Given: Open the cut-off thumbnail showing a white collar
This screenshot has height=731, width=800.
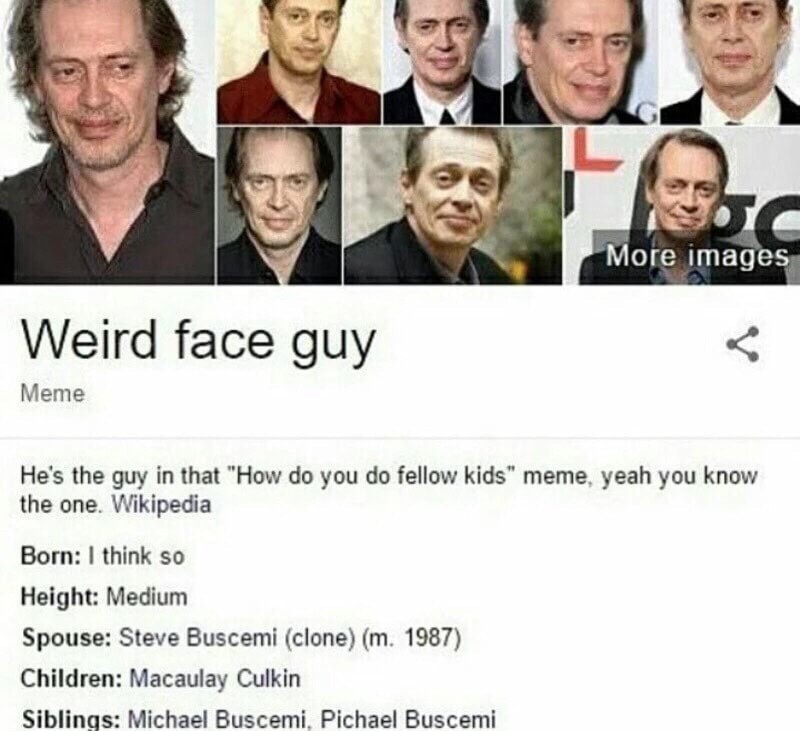Looking at the screenshot, I should pos(730,62).
